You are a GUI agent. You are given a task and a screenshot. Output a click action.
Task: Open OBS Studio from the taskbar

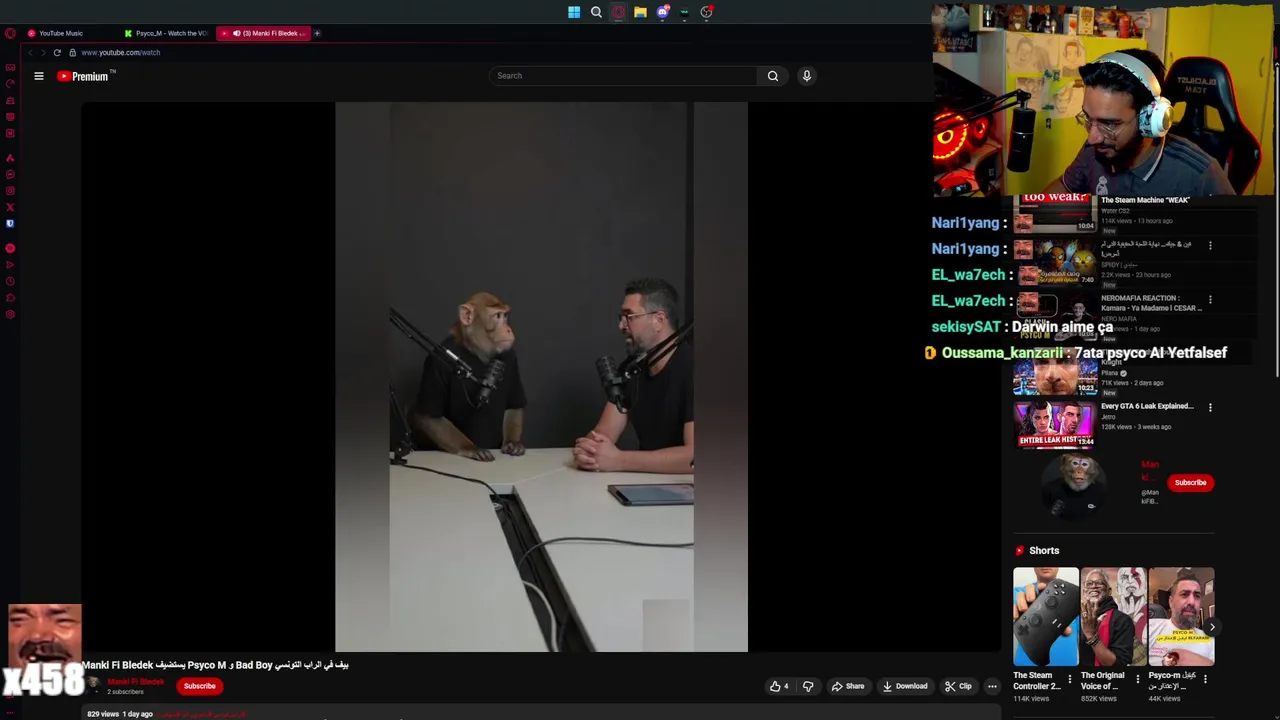706,12
